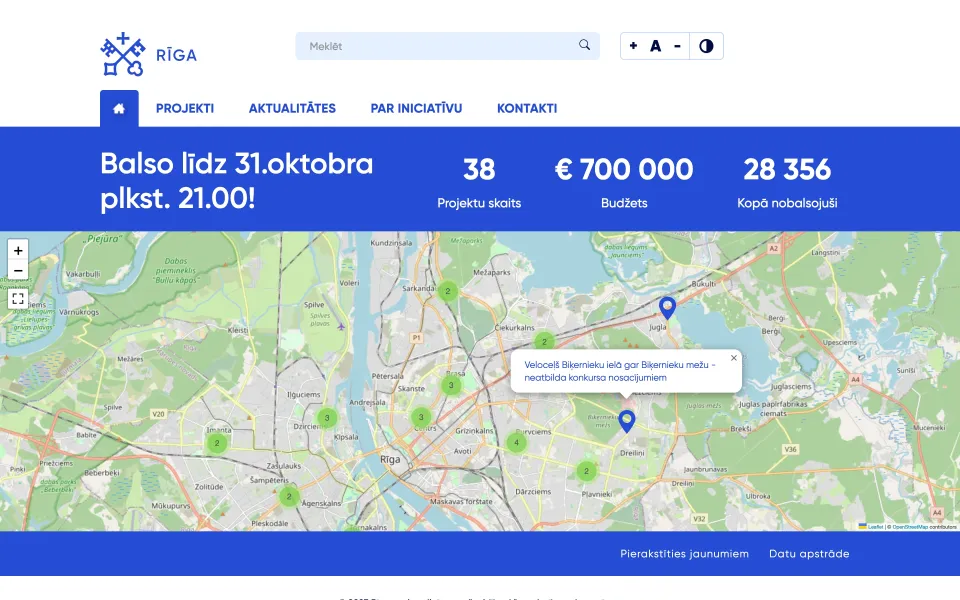Open the PROJEKTI menu item

tap(185, 108)
